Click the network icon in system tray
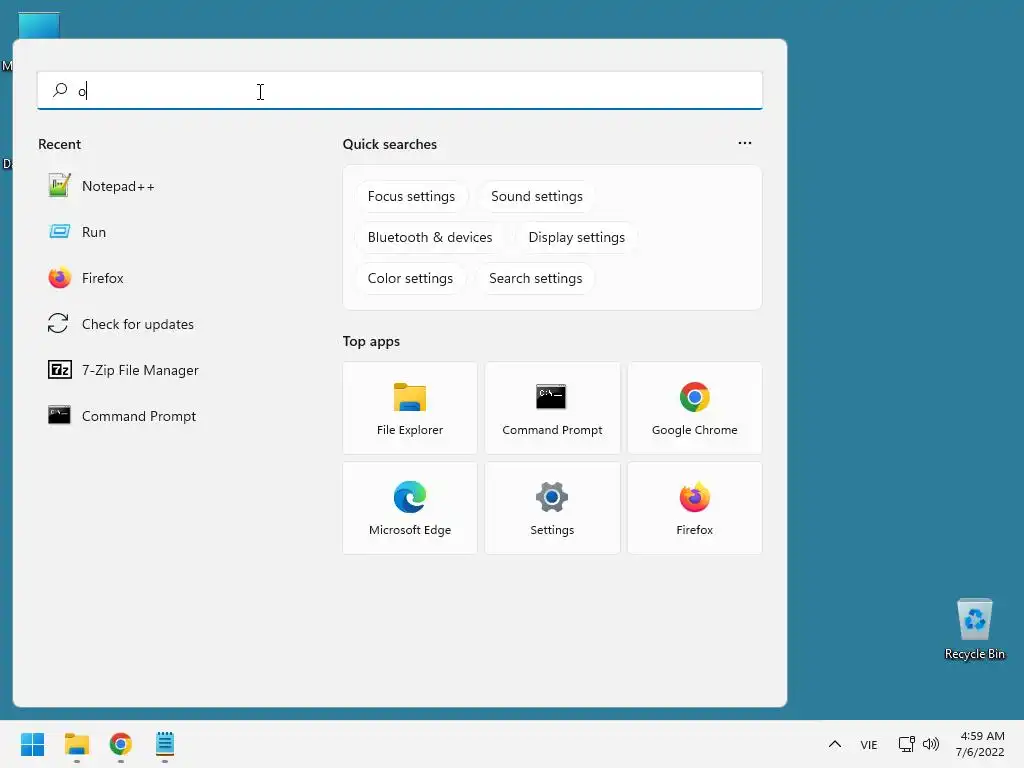 [x=906, y=744]
